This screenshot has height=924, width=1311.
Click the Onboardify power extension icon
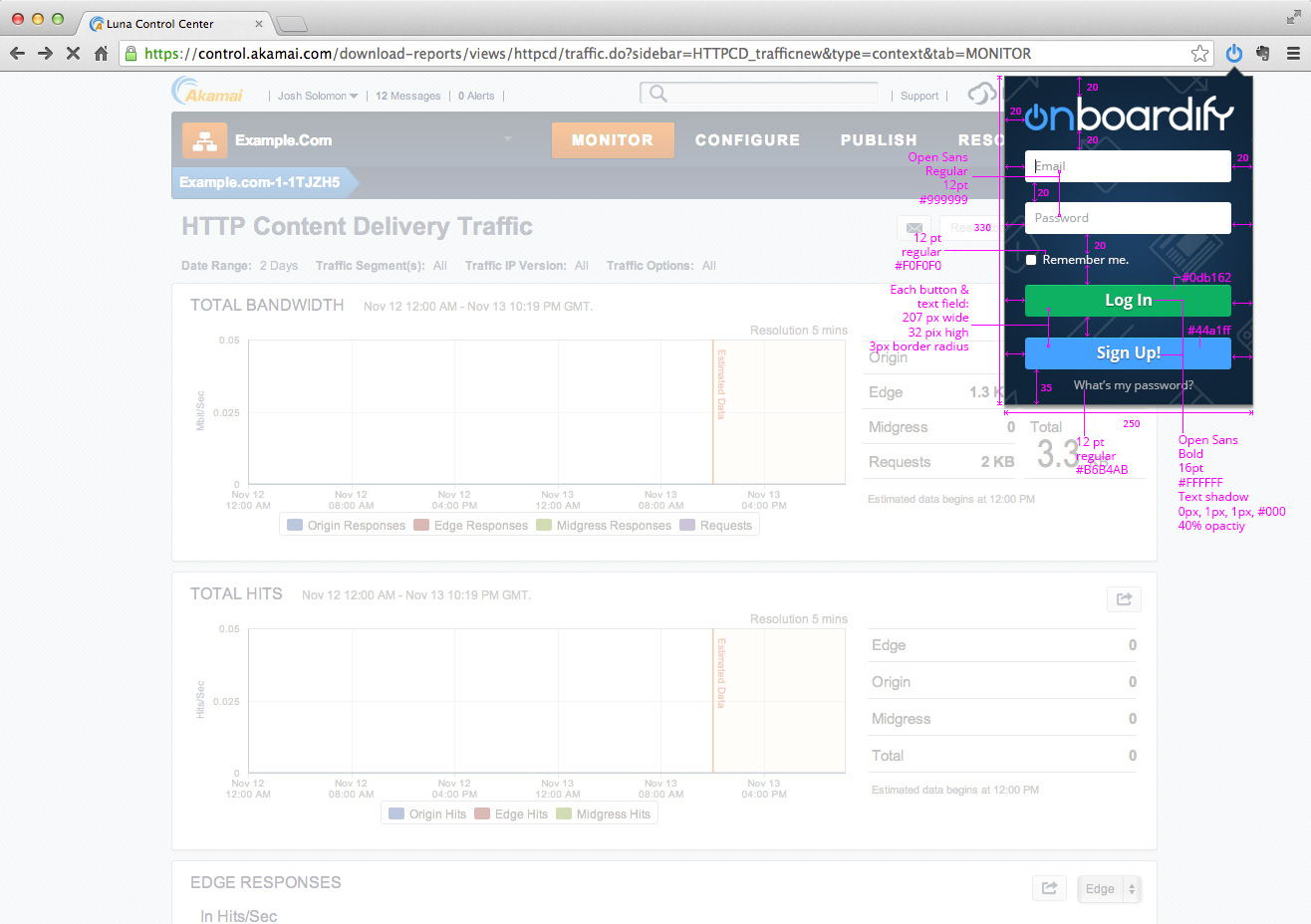pyautogui.click(x=1234, y=54)
